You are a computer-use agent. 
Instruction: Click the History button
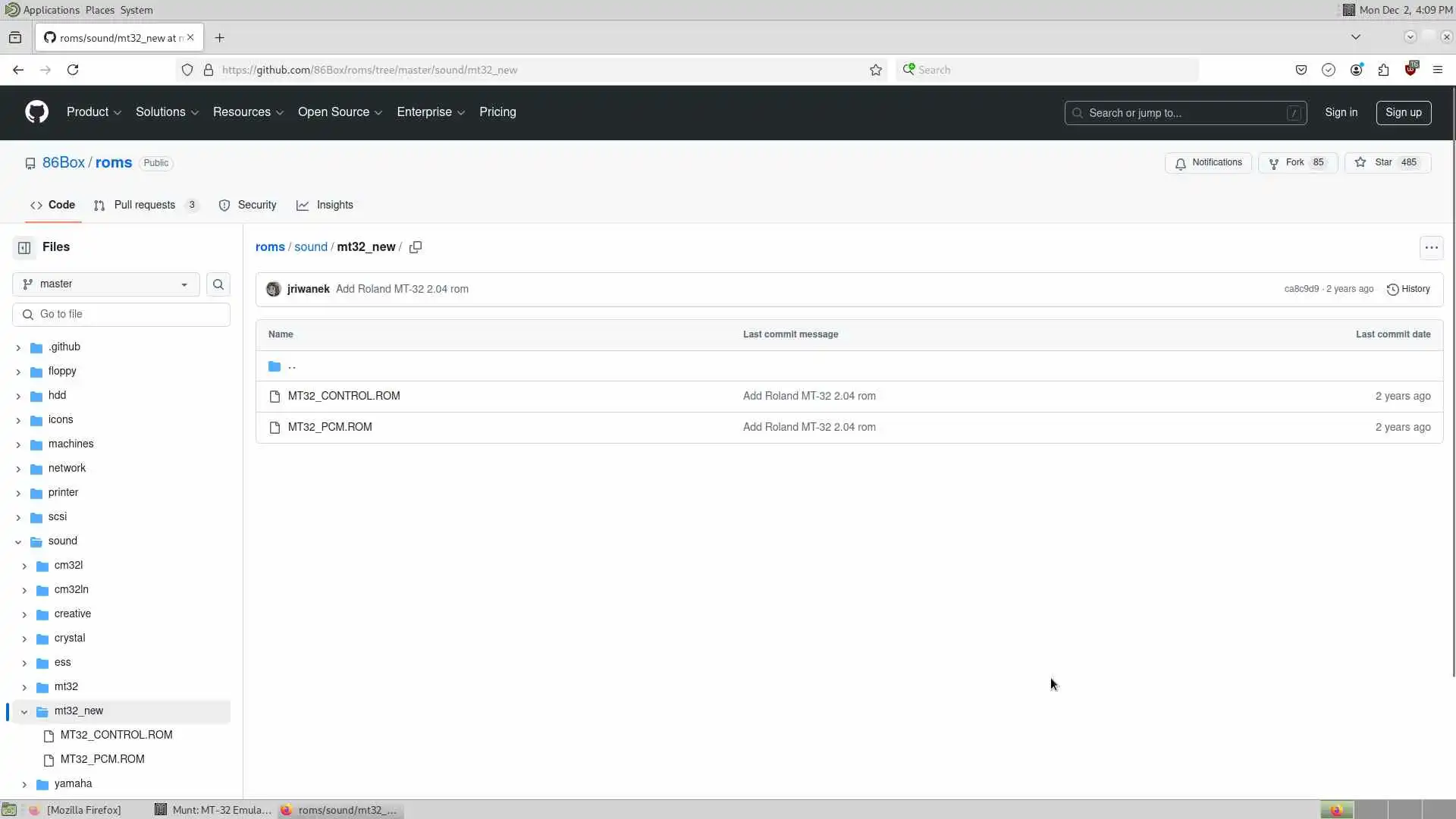click(x=1408, y=289)
